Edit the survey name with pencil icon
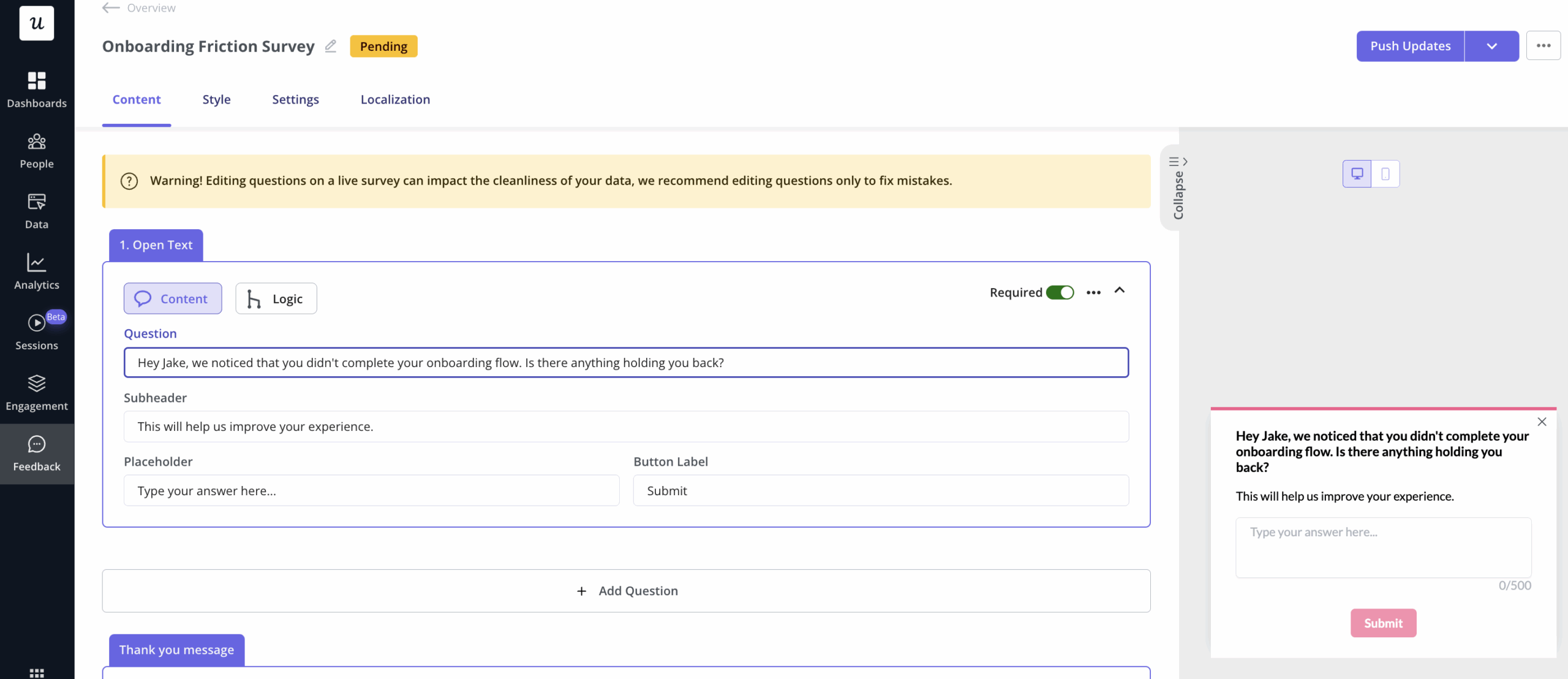Viewport: 1568px width, 679px height. coord(331,46)
